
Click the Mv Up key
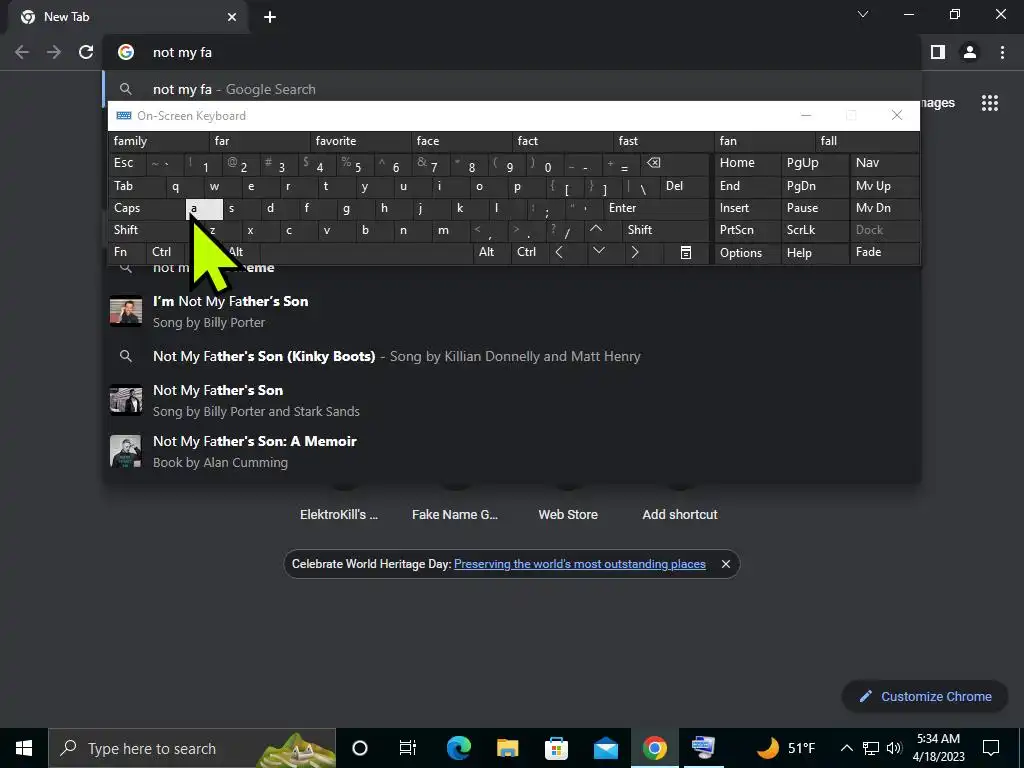[884, 186]
